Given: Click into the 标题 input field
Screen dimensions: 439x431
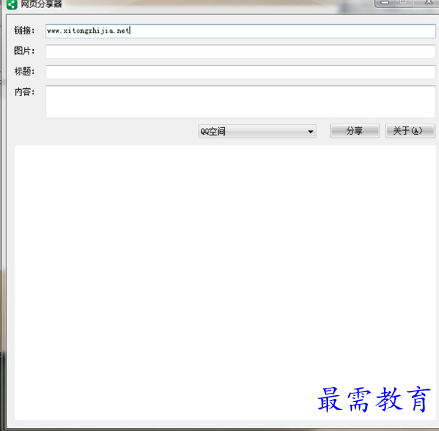Looking at the screenshot, I should (x=240, y=72).
